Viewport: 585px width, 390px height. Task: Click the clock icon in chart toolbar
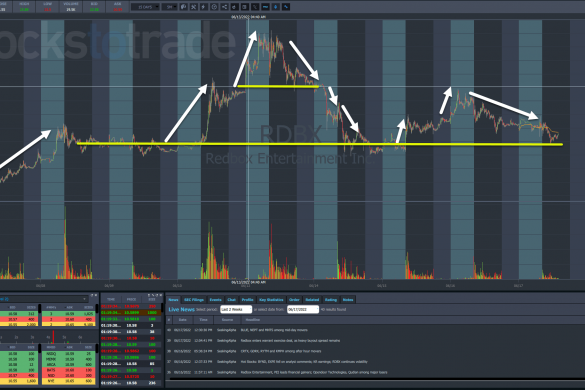214,7
